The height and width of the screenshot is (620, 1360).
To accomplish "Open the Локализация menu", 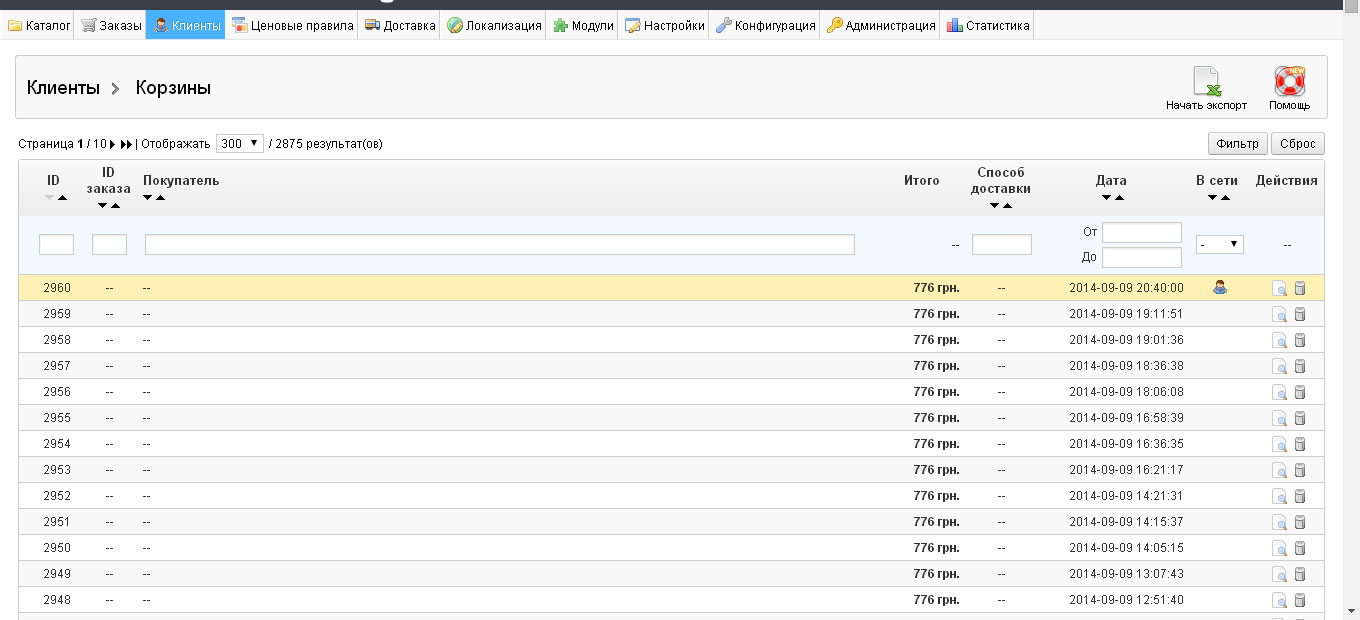I will point(493,26).
